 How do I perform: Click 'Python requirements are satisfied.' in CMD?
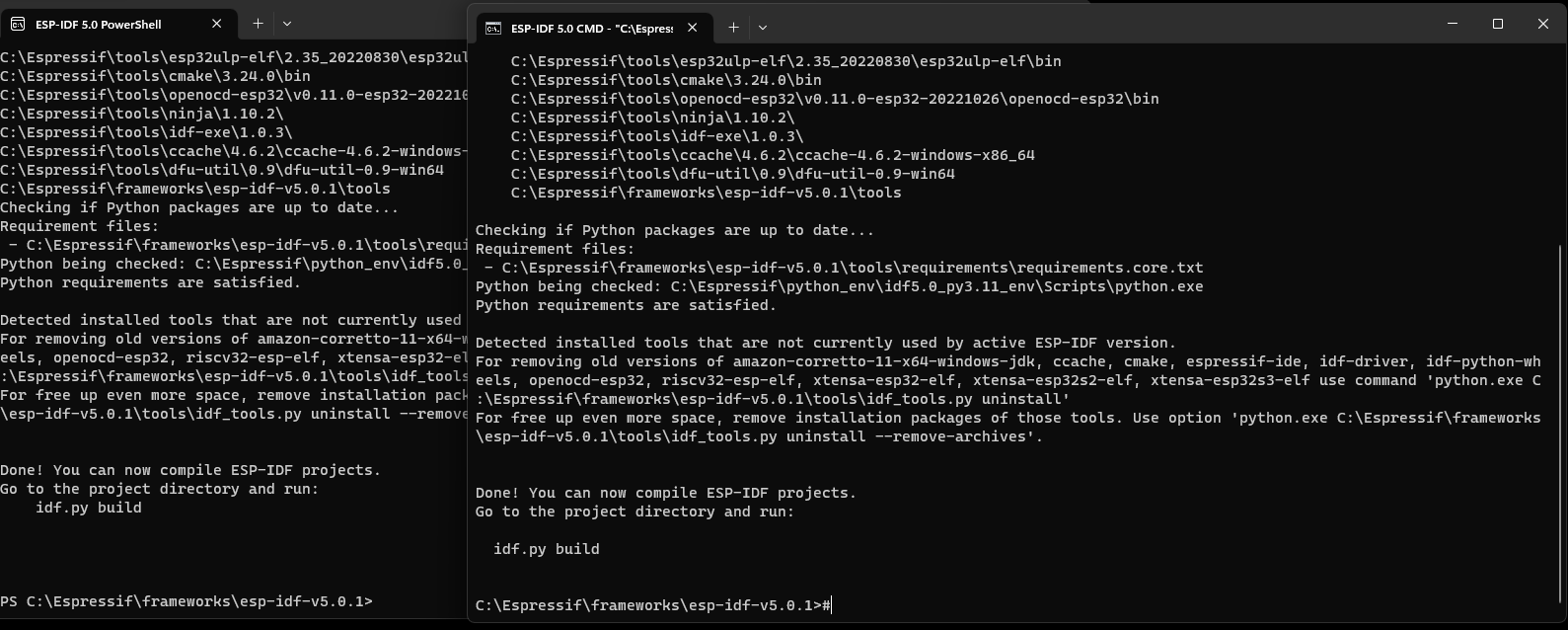click(x=626, y=305)
